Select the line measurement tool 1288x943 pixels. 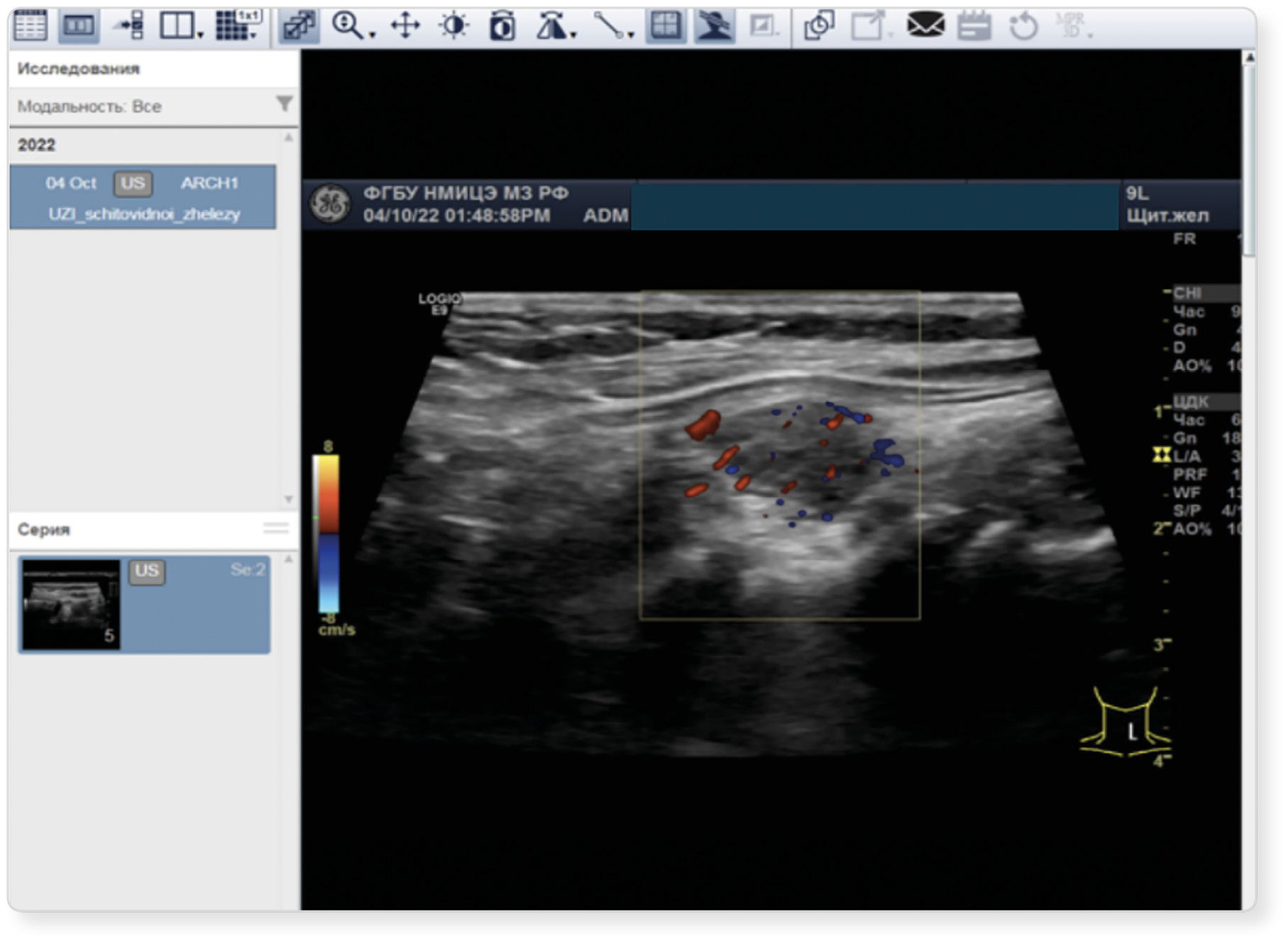pos(609,26)
